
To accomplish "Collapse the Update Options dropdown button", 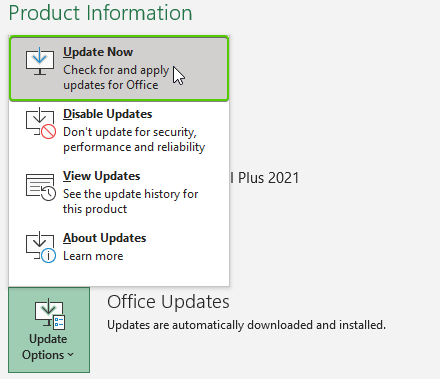I will [x=49, y=330].
